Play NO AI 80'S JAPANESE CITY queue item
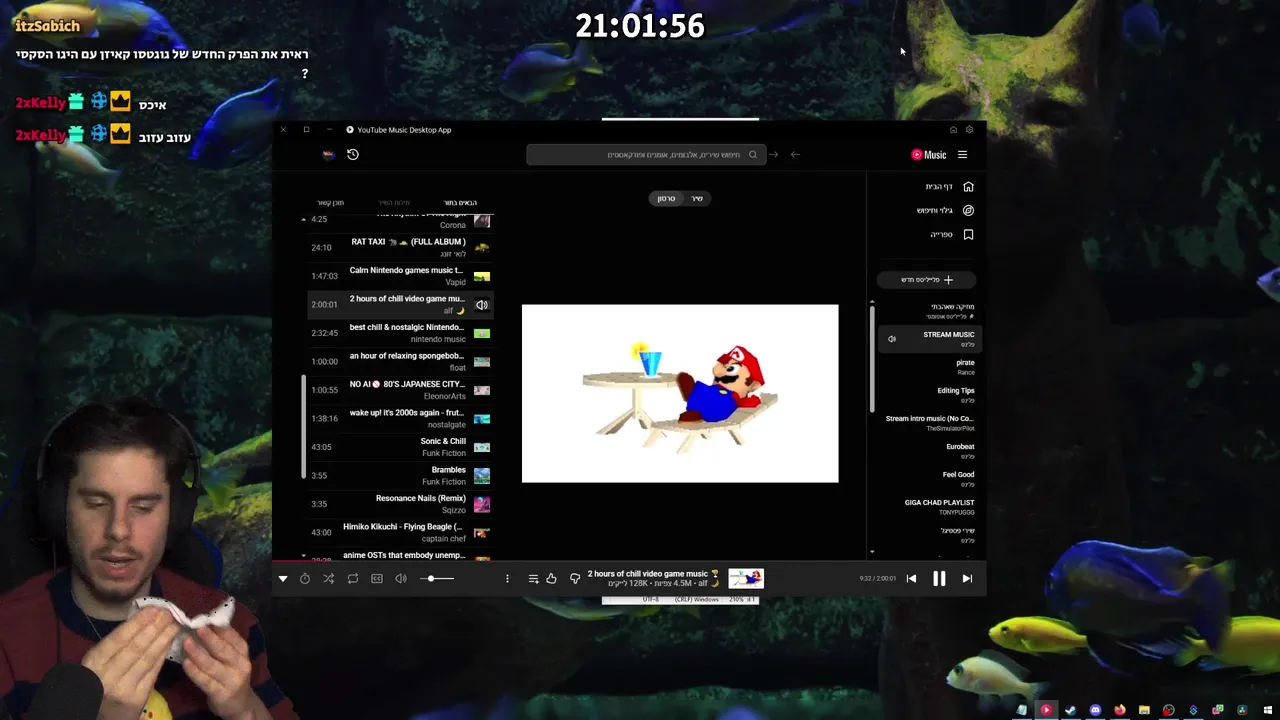 (x=400, y=390)
